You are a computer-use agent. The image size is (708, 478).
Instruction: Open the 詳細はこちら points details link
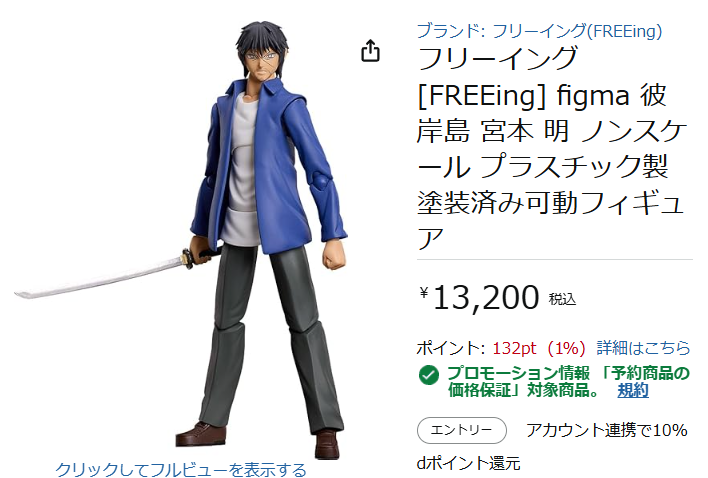pyautogui.click(x=643, y=348)
